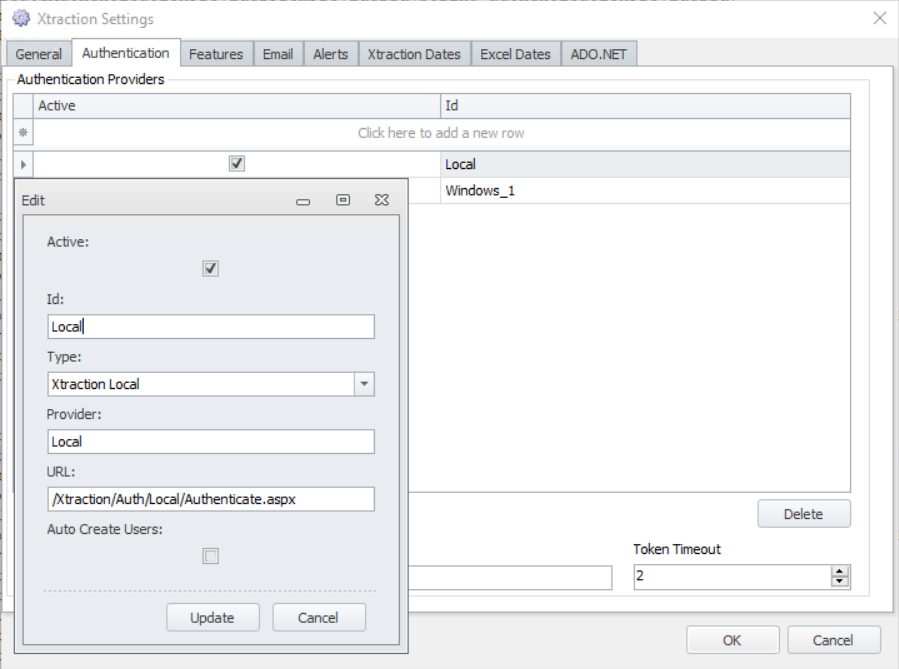
Task: Click here to add a new row
Action: [x=441, y=133]
